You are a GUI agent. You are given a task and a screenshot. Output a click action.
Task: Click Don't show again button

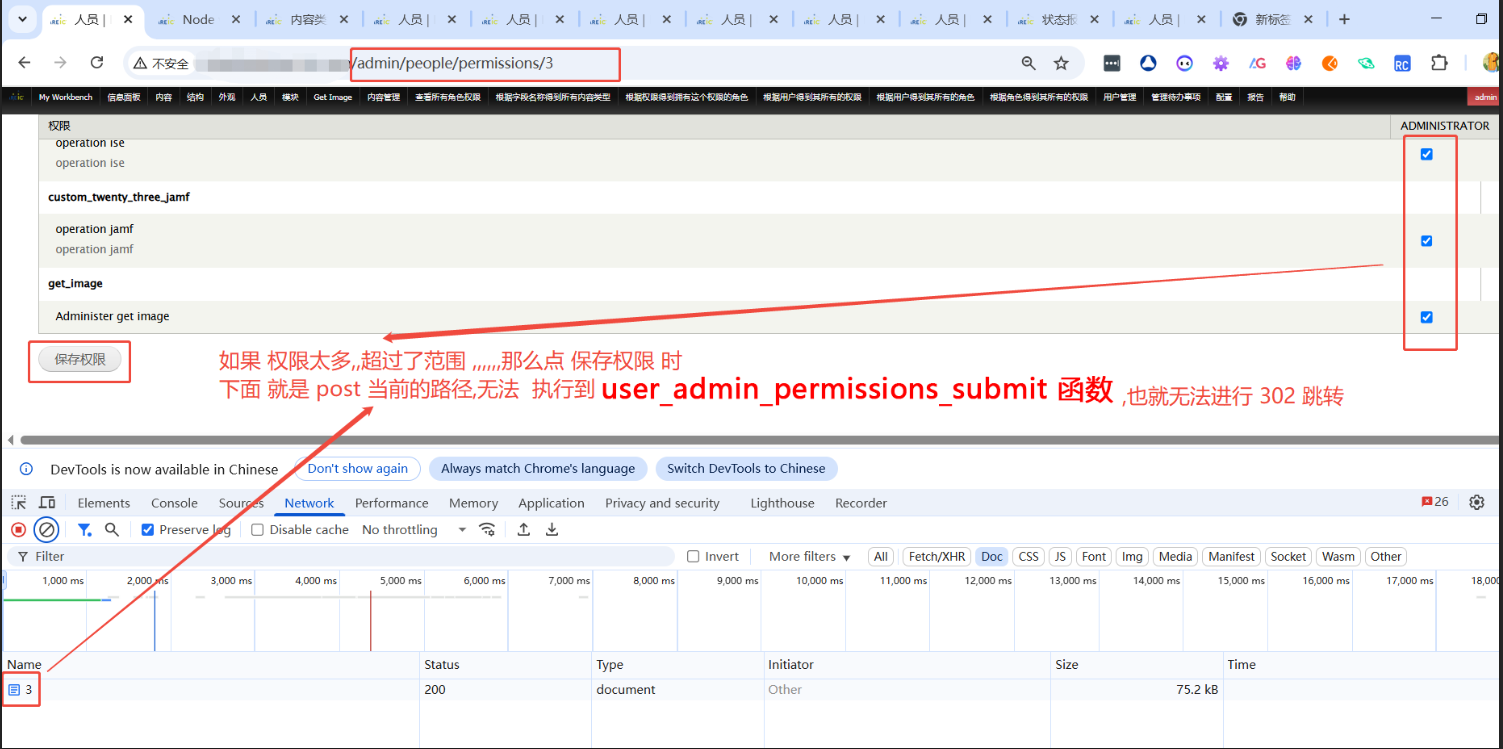357,468
